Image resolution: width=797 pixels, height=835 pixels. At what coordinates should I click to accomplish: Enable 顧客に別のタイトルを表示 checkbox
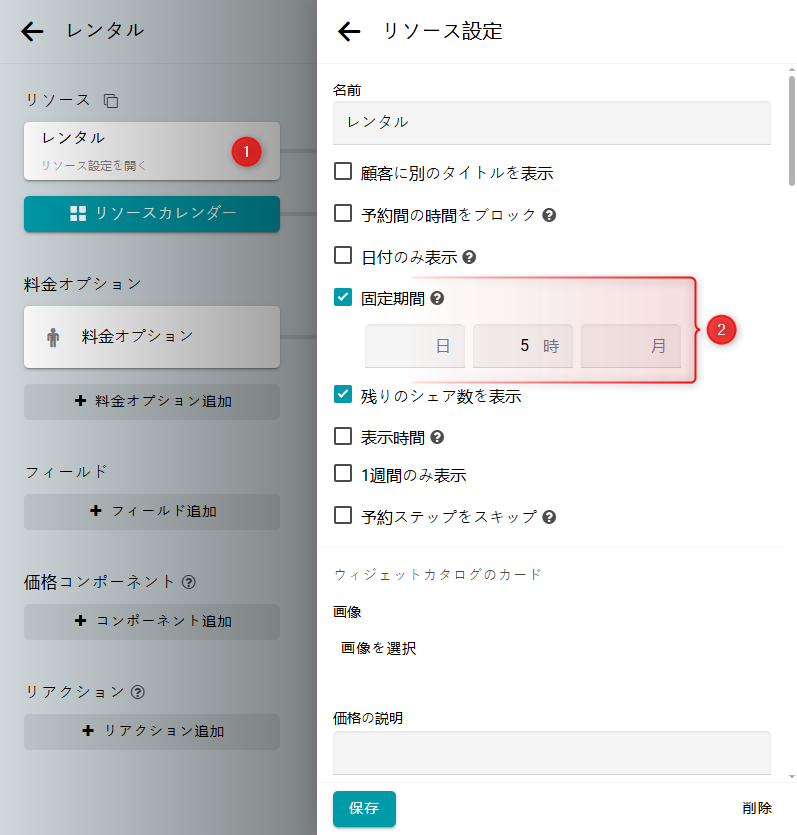tap(343, 172)
